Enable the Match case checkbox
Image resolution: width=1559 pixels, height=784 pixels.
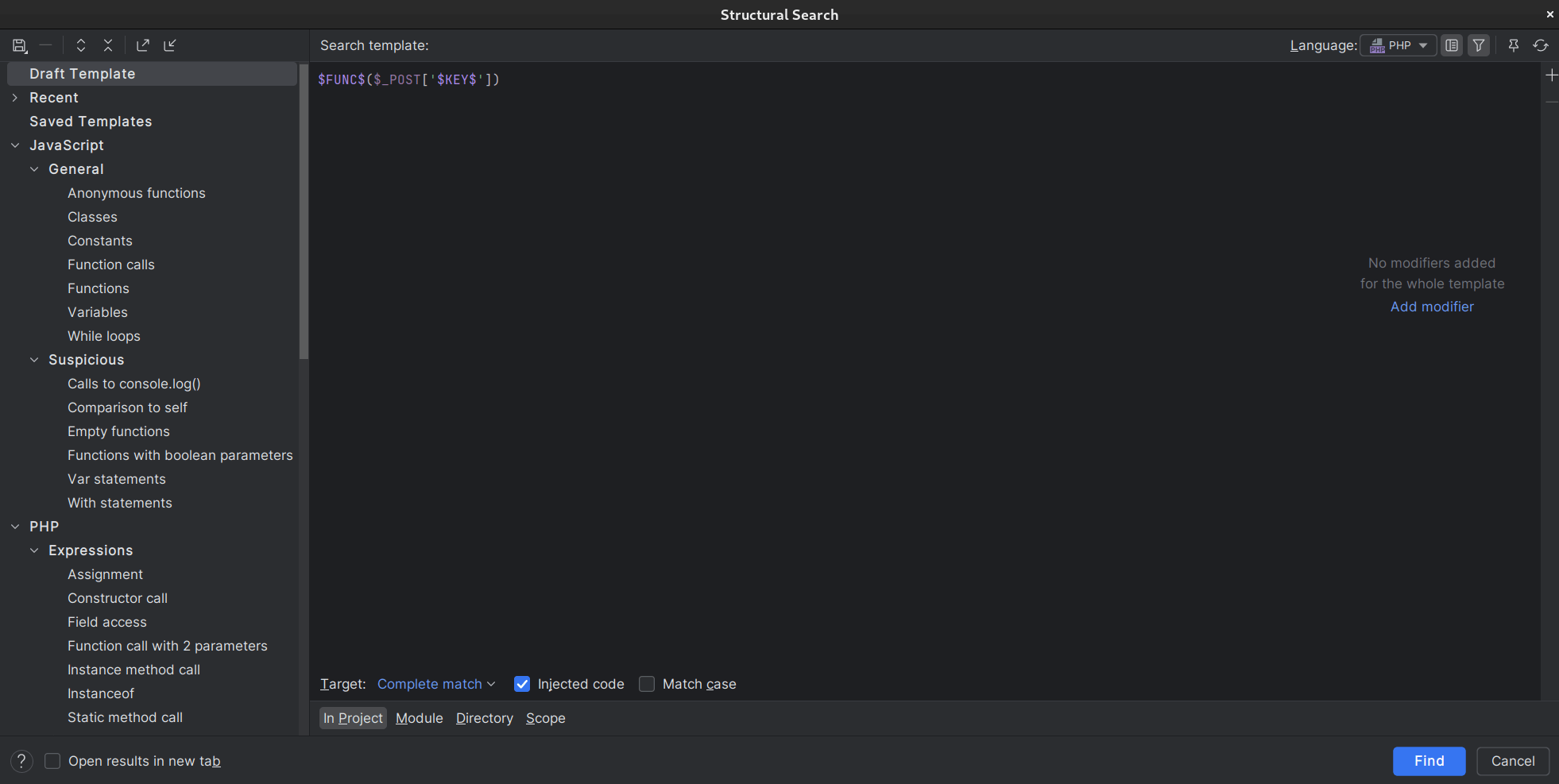tap(647, 684)
